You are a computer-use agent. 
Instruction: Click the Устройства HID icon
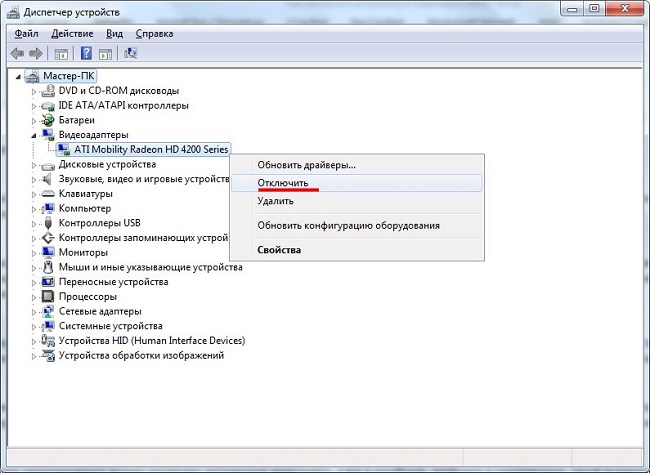point(48,341)
